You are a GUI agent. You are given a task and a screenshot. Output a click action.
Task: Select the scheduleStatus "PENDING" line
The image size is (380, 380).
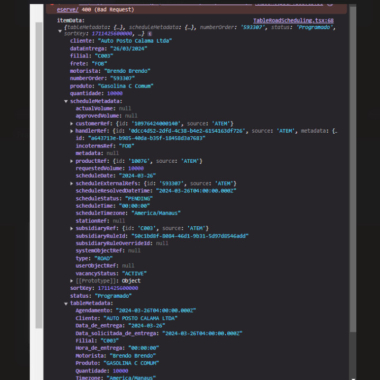(x=114, y=198)
